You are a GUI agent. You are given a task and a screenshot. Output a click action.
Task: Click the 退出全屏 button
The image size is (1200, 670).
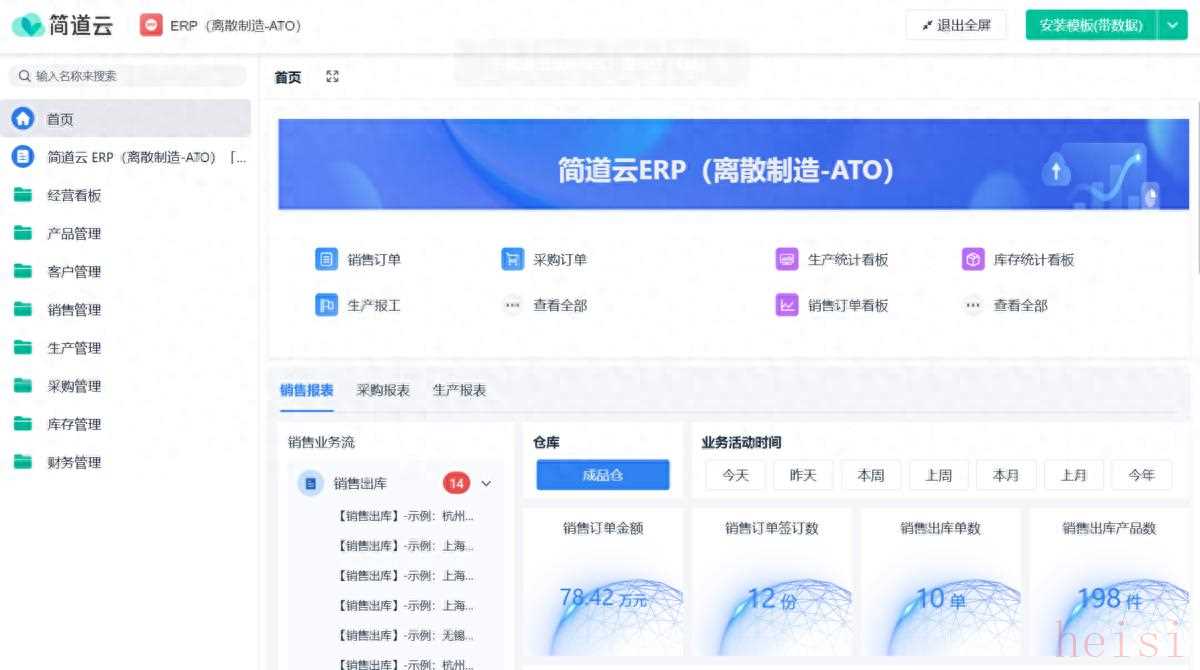point(956,26)
